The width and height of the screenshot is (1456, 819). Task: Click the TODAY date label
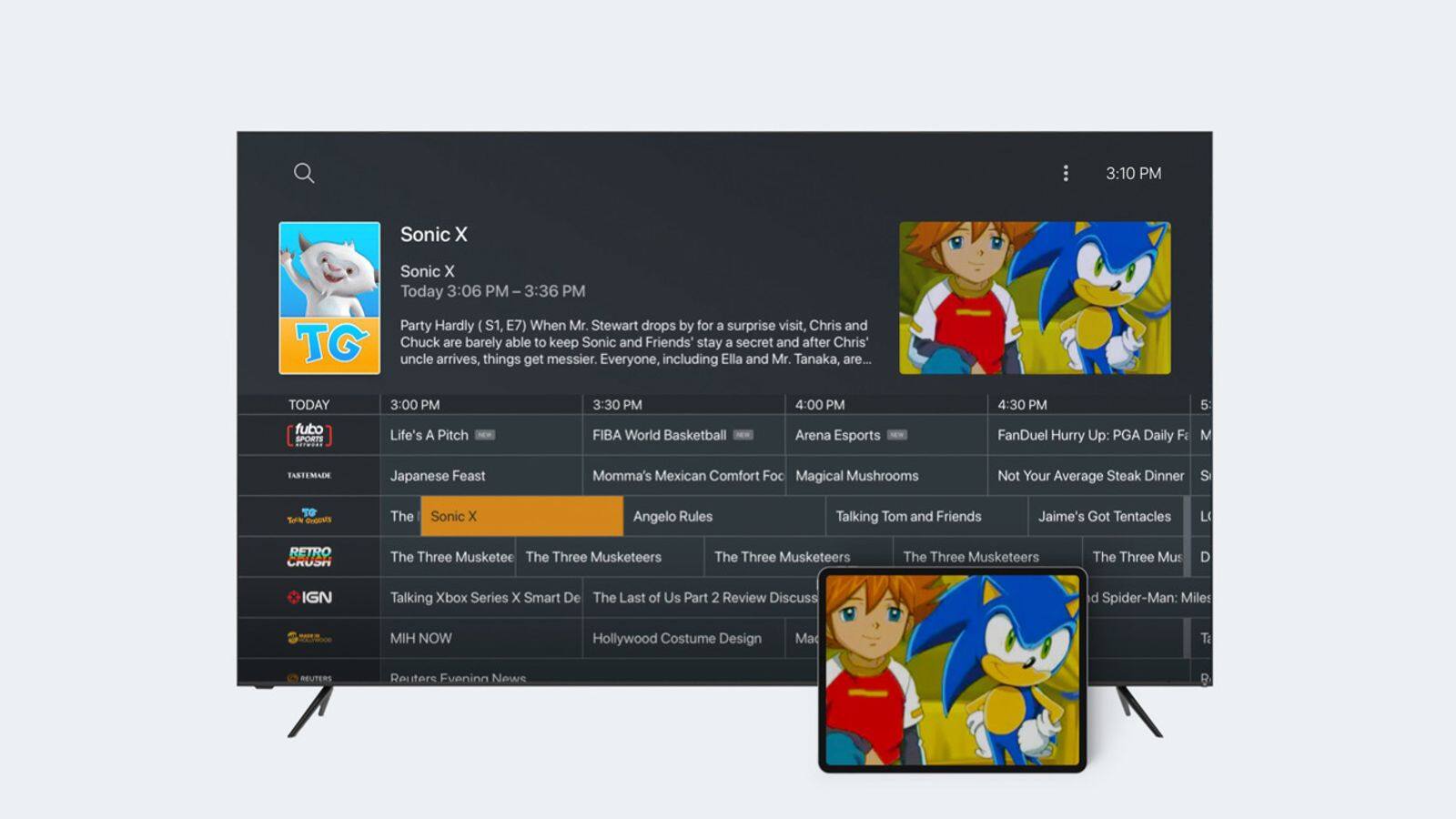309,405
